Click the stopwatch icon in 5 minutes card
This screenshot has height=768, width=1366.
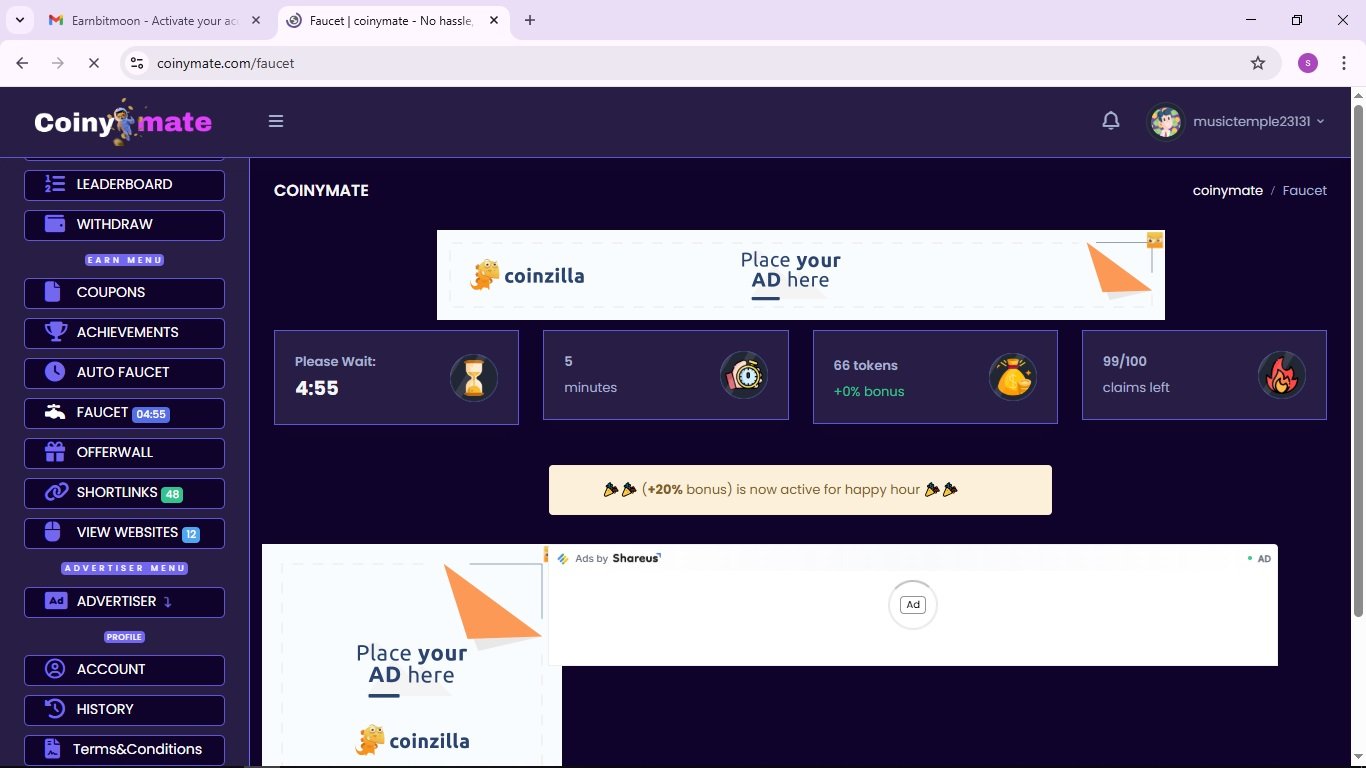pos(744,376)
